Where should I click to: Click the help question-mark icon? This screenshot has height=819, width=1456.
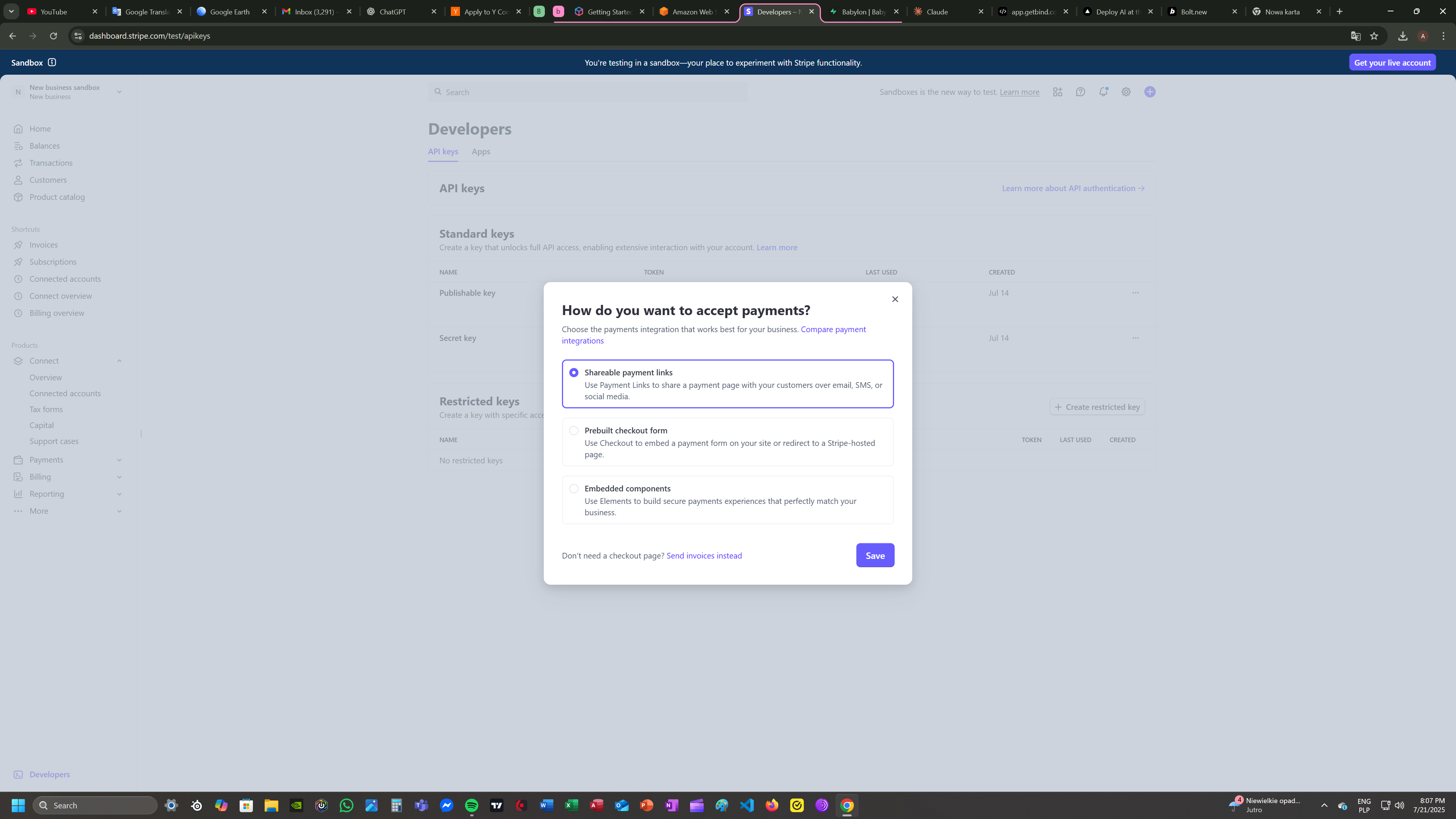(x=1080, y=92)
